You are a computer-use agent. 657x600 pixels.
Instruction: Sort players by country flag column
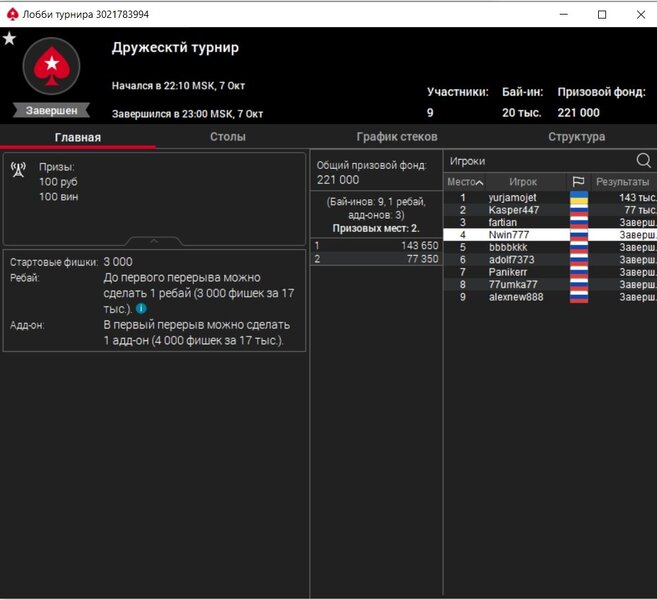click(578, 182)
